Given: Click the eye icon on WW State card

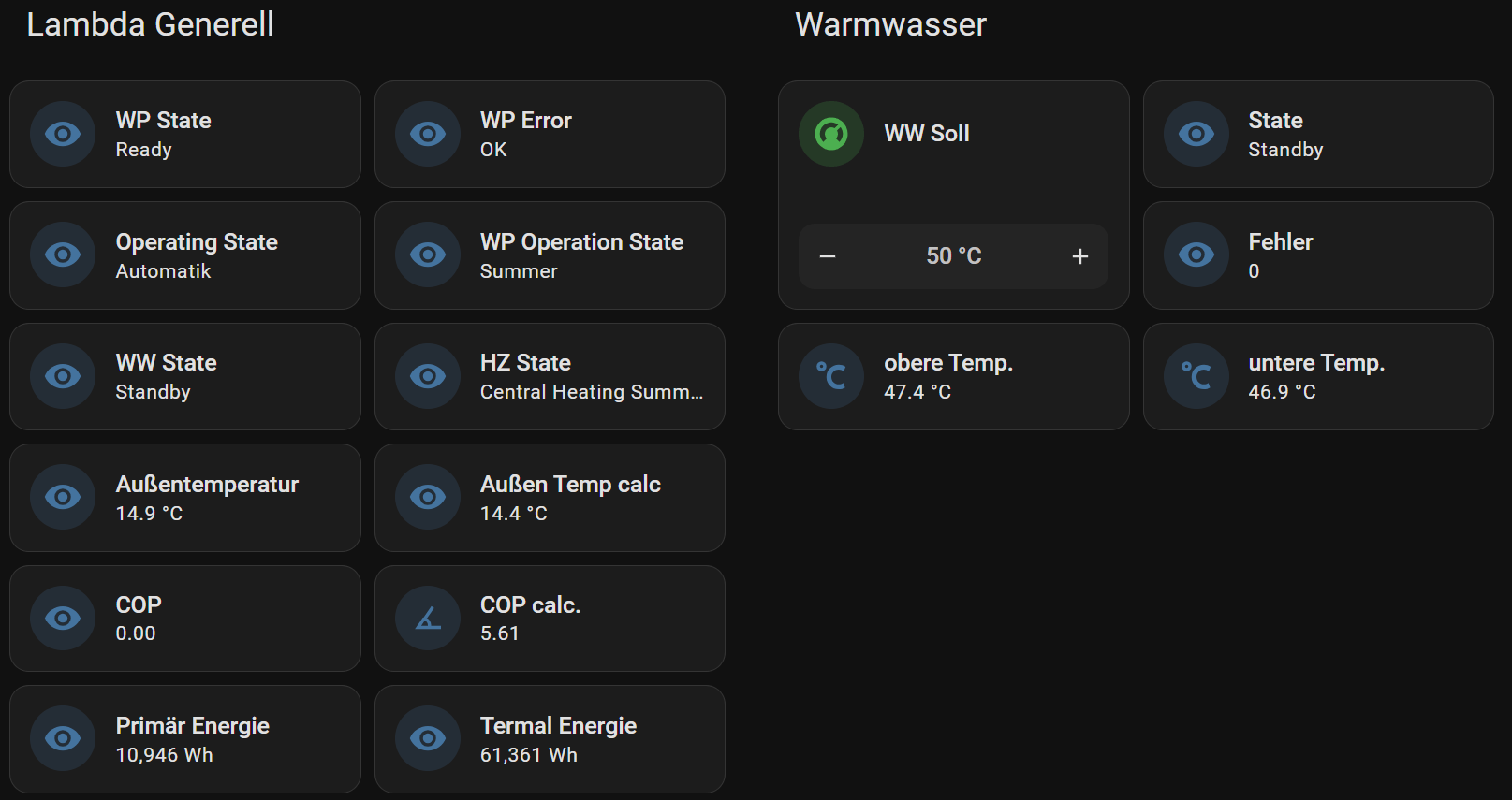Looking at the screenshot, I should click(x=62, y=375).
